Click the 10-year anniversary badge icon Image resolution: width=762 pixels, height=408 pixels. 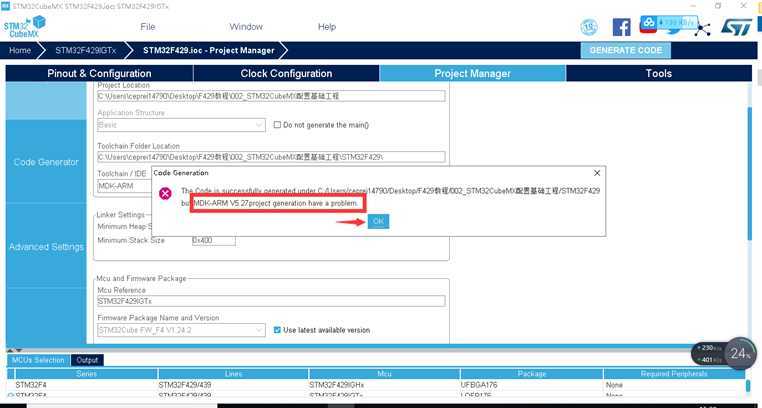589,27
